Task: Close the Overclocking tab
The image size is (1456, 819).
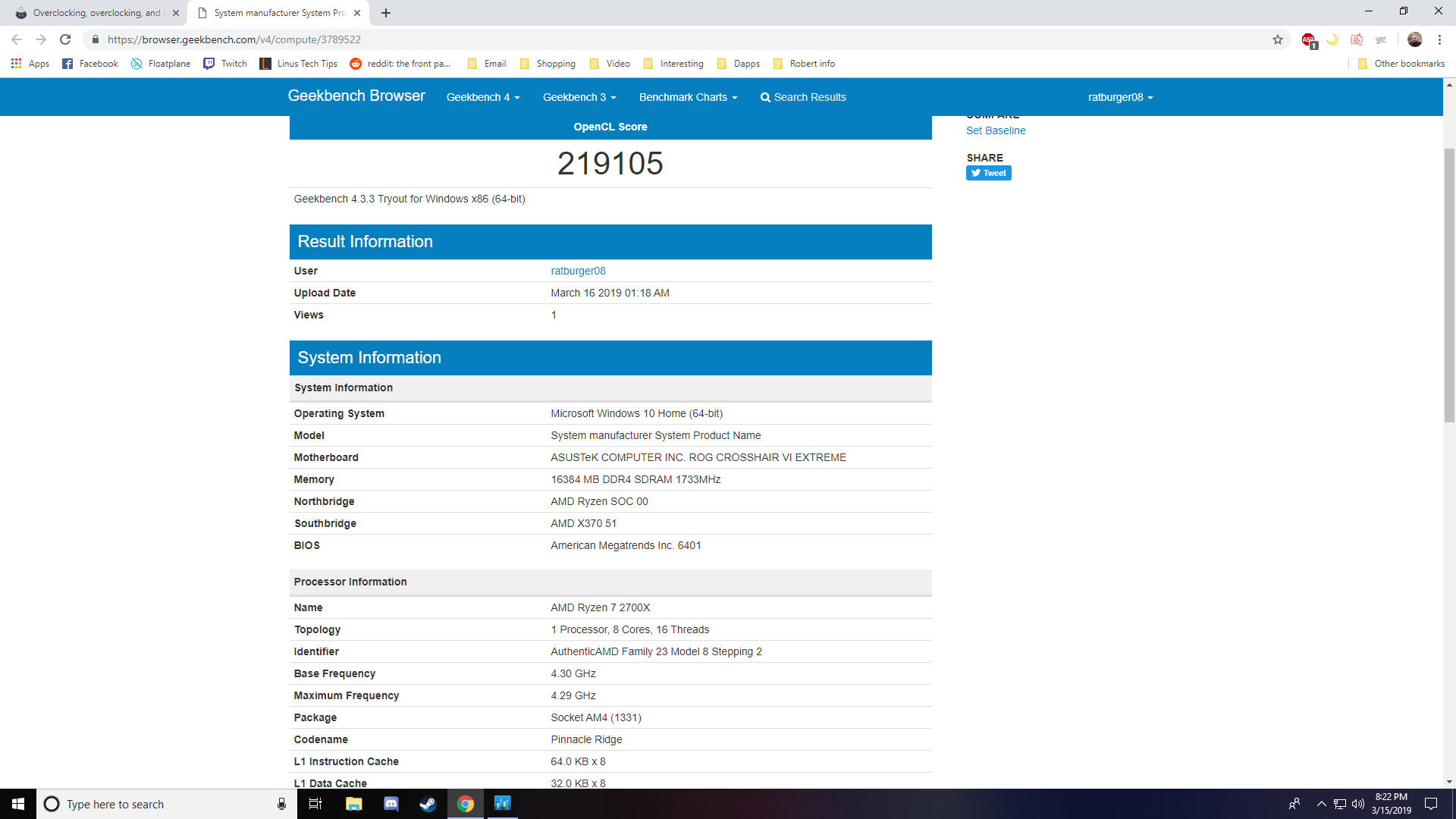Action: pos(176,13)
